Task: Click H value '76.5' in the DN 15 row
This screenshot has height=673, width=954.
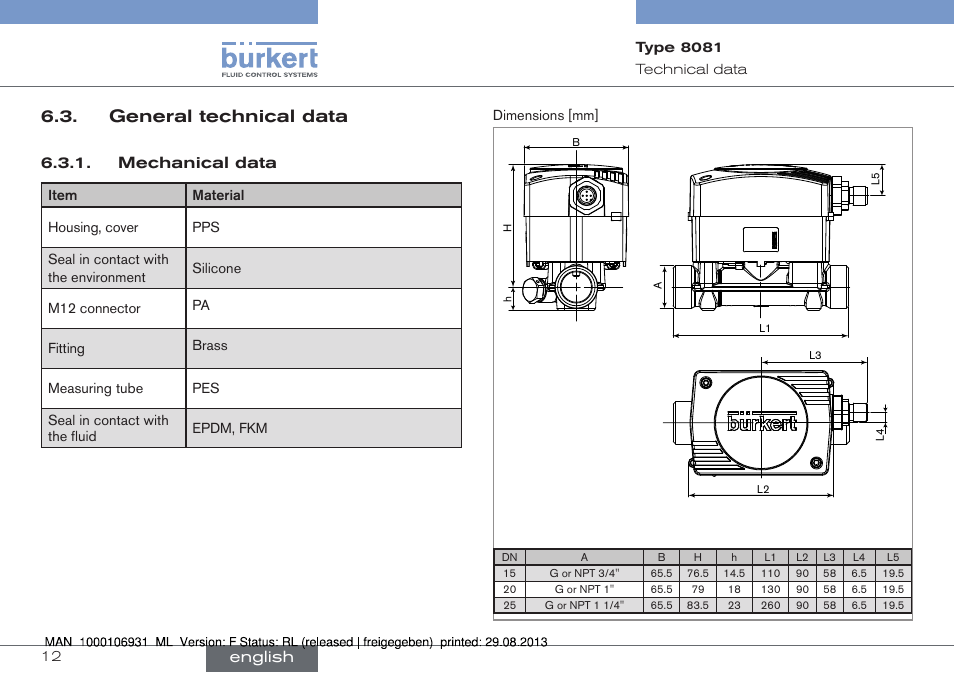Action: [x=698, y=573]
